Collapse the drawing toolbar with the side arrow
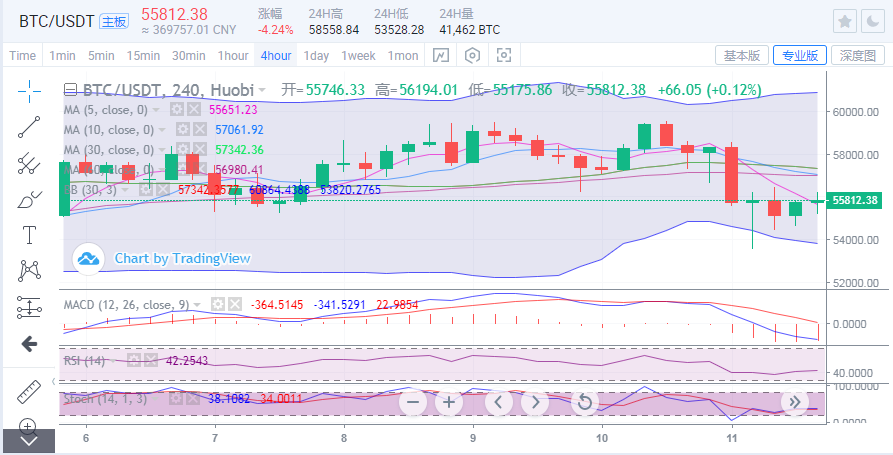Image resolution: width=893 pixels, height=455 pixels. (x=54, y=381)
